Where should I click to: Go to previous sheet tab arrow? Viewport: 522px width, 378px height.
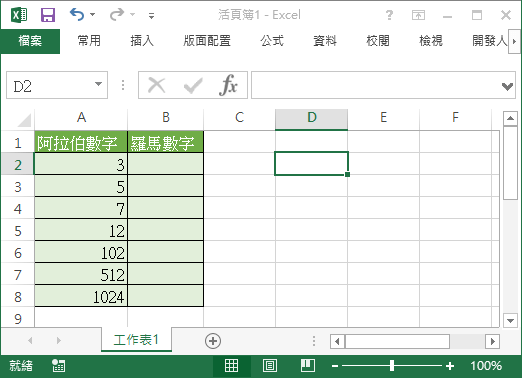click(x=30, y=341)
